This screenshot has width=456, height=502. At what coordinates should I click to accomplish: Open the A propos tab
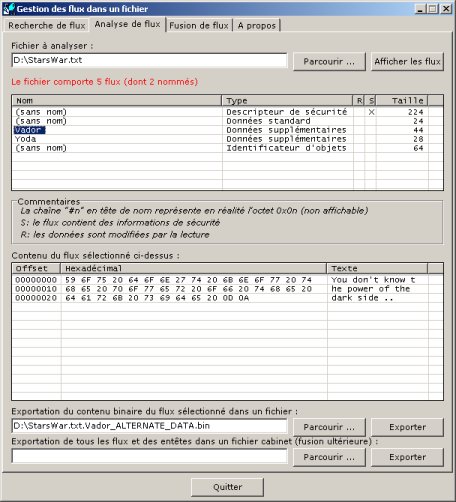point(257,25)
